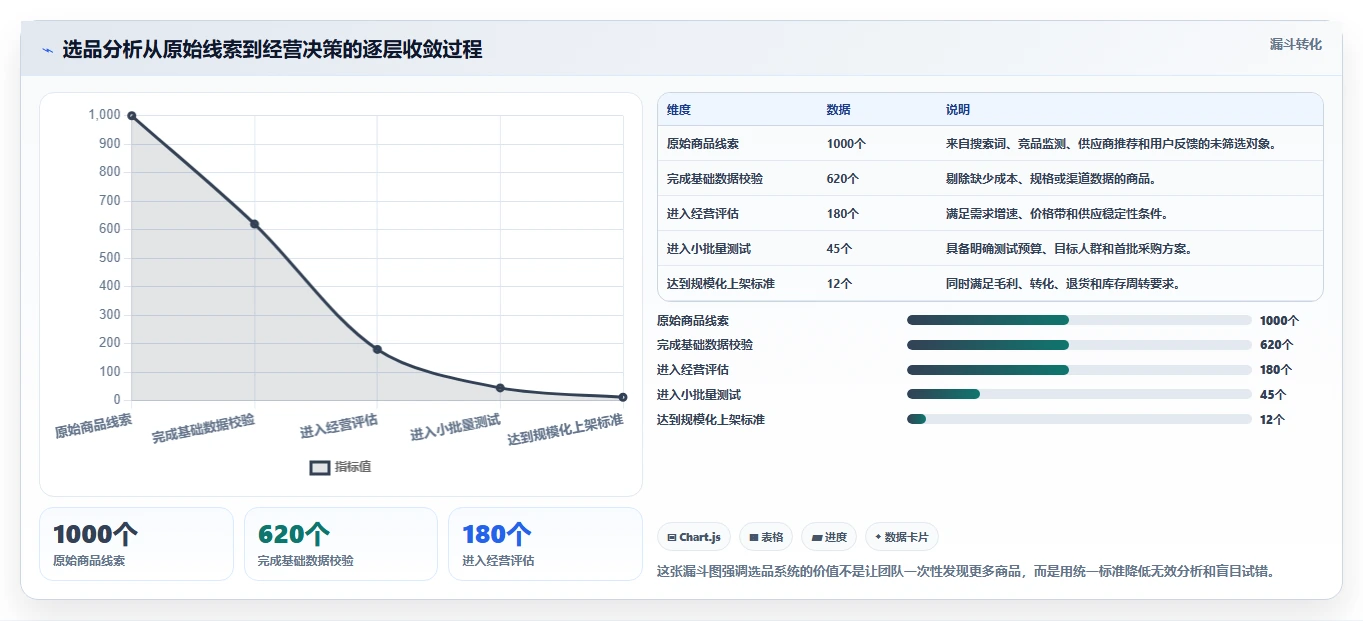The width and height of the screenshot is (1363, 621).
Task: Click the description starting 具备明确测试预算
Action: (x=1069, y=249)
